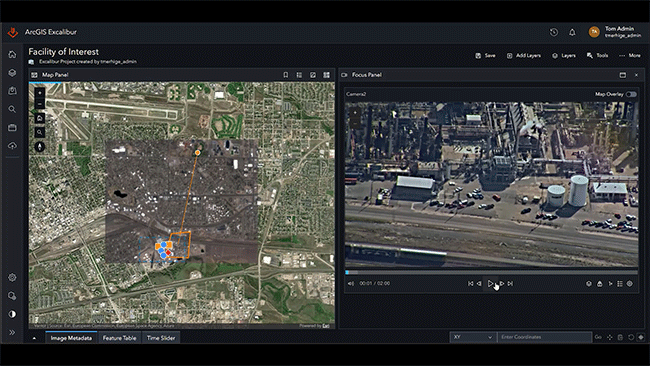Mute the video with speaker icon
Viewport: 650px width, 366px height.
coord(351,284)
